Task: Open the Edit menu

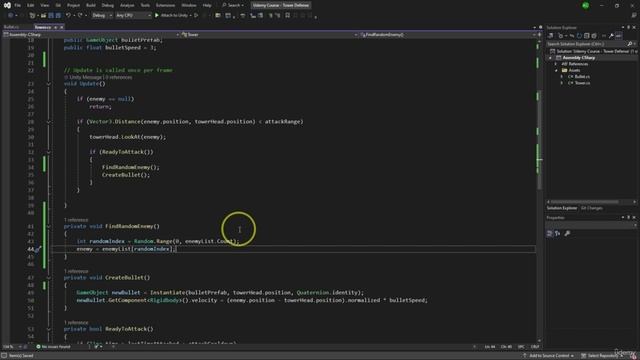Action: tap(31, 5)
